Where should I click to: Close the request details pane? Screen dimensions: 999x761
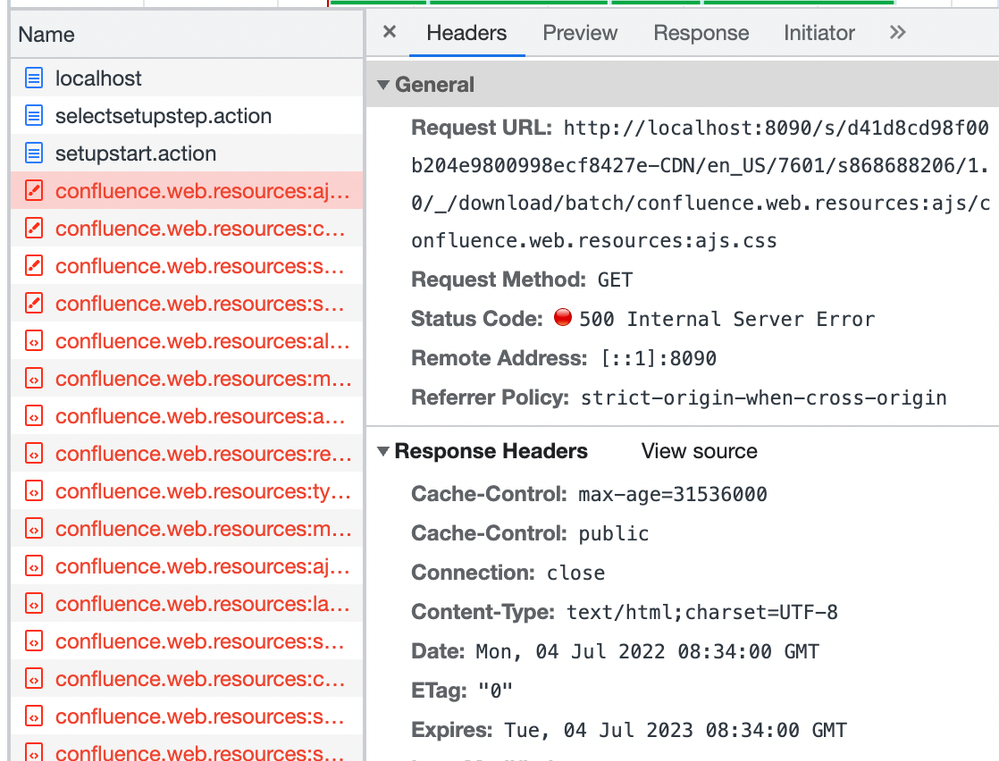click(390, 32)
